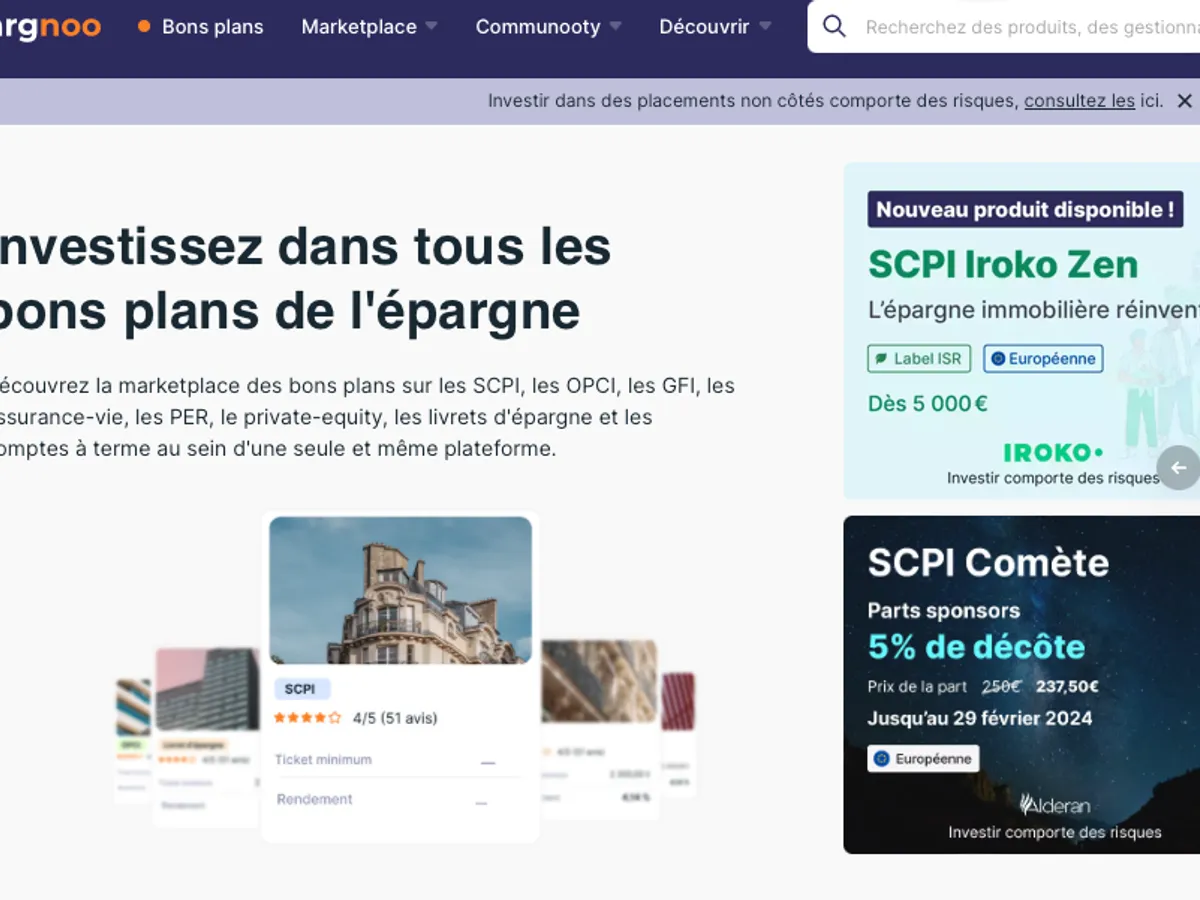Click the Epargnoo logo
The image size is (1200, 900).
pyautogui.click(x=50, y=27)
